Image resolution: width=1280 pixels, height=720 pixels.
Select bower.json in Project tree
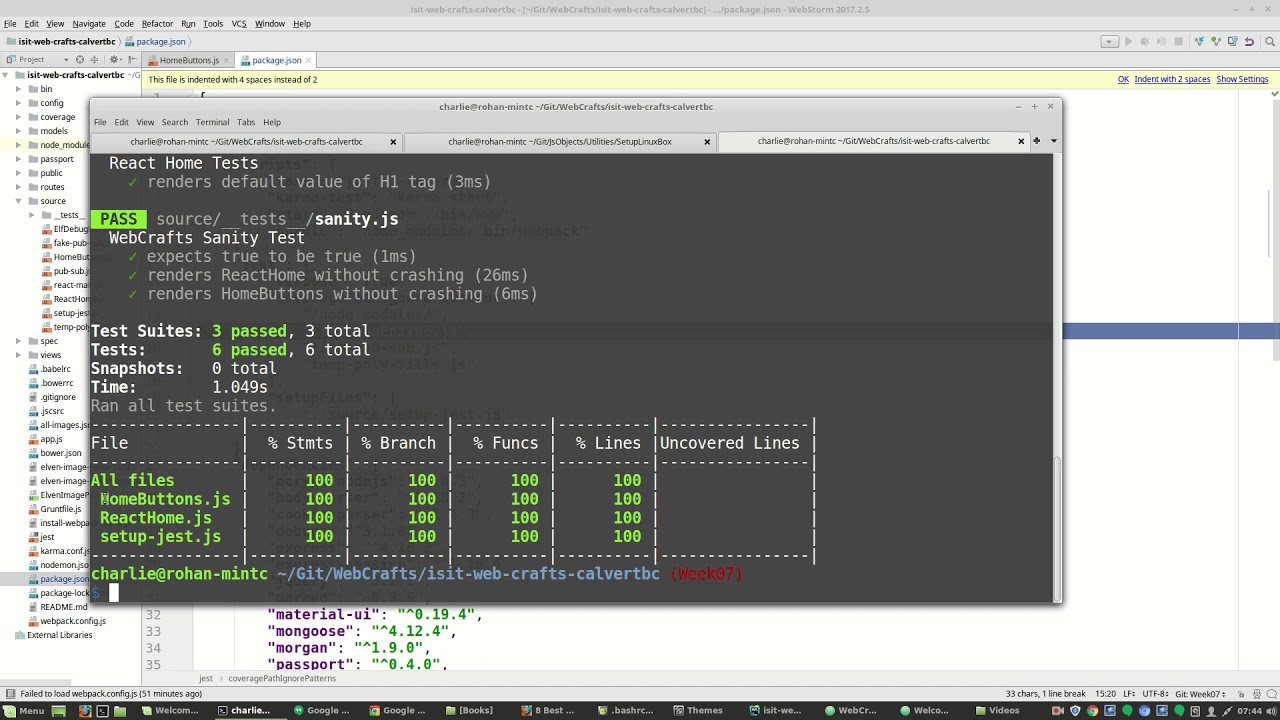pos(60,453)
